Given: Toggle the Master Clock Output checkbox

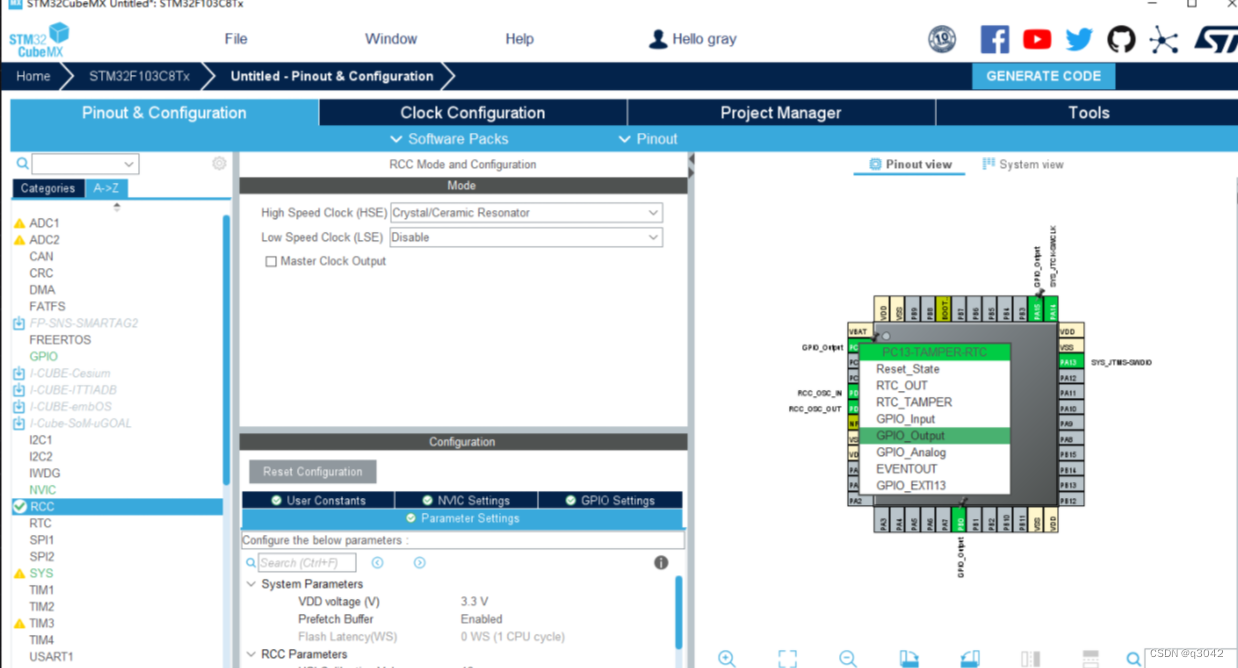Looking at the screenshot, I should (271, 262).
